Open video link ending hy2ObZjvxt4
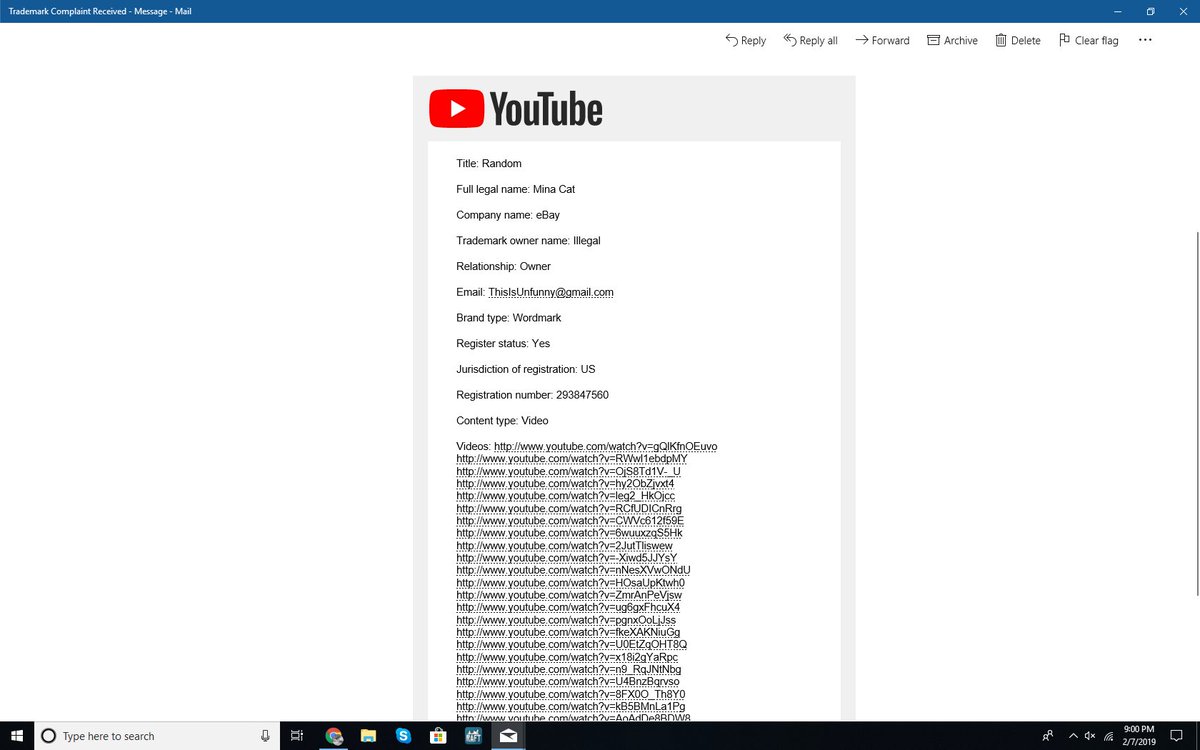 click(x=565, y=483)
